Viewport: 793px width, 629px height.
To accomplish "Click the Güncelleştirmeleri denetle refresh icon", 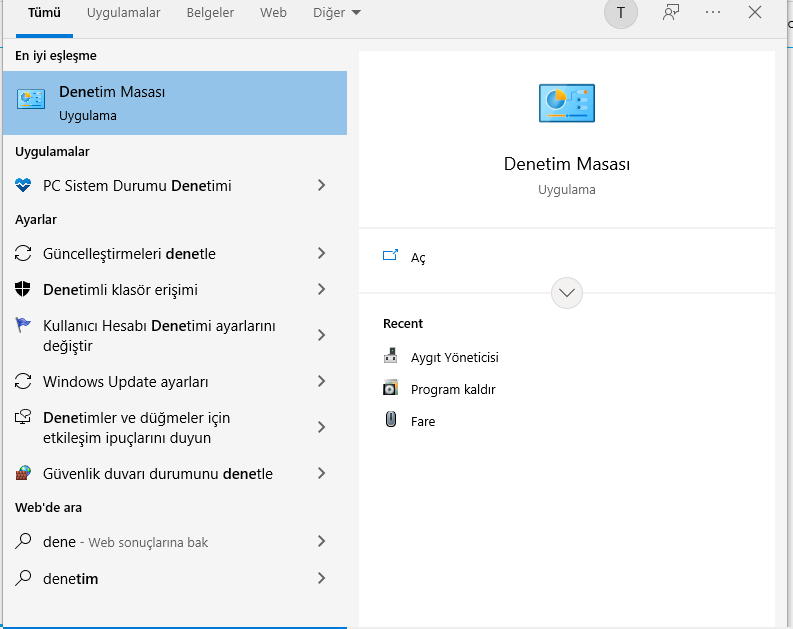I will [x=25, y=254].
